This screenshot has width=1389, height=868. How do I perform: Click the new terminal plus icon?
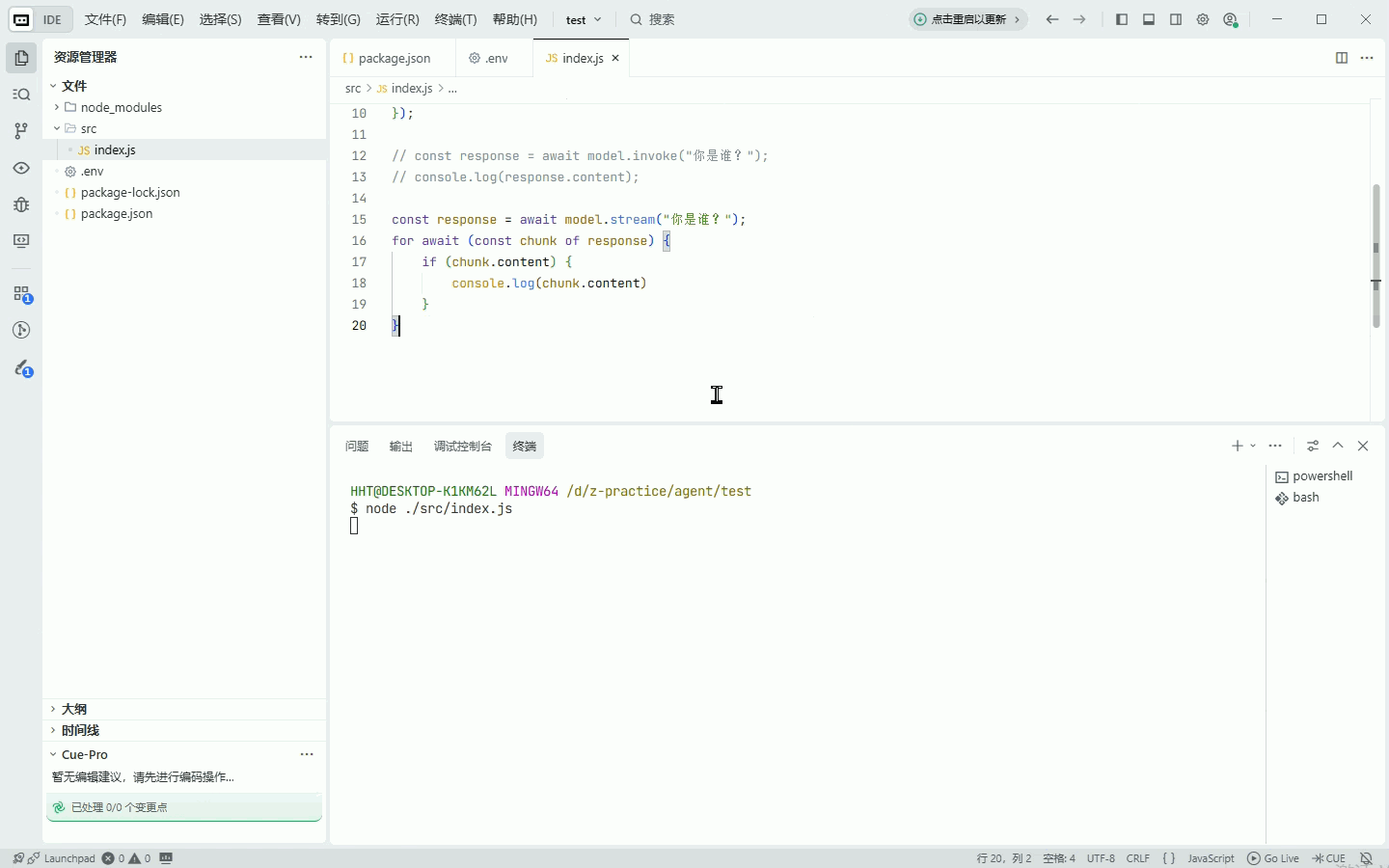click(x=1237, y=446)
